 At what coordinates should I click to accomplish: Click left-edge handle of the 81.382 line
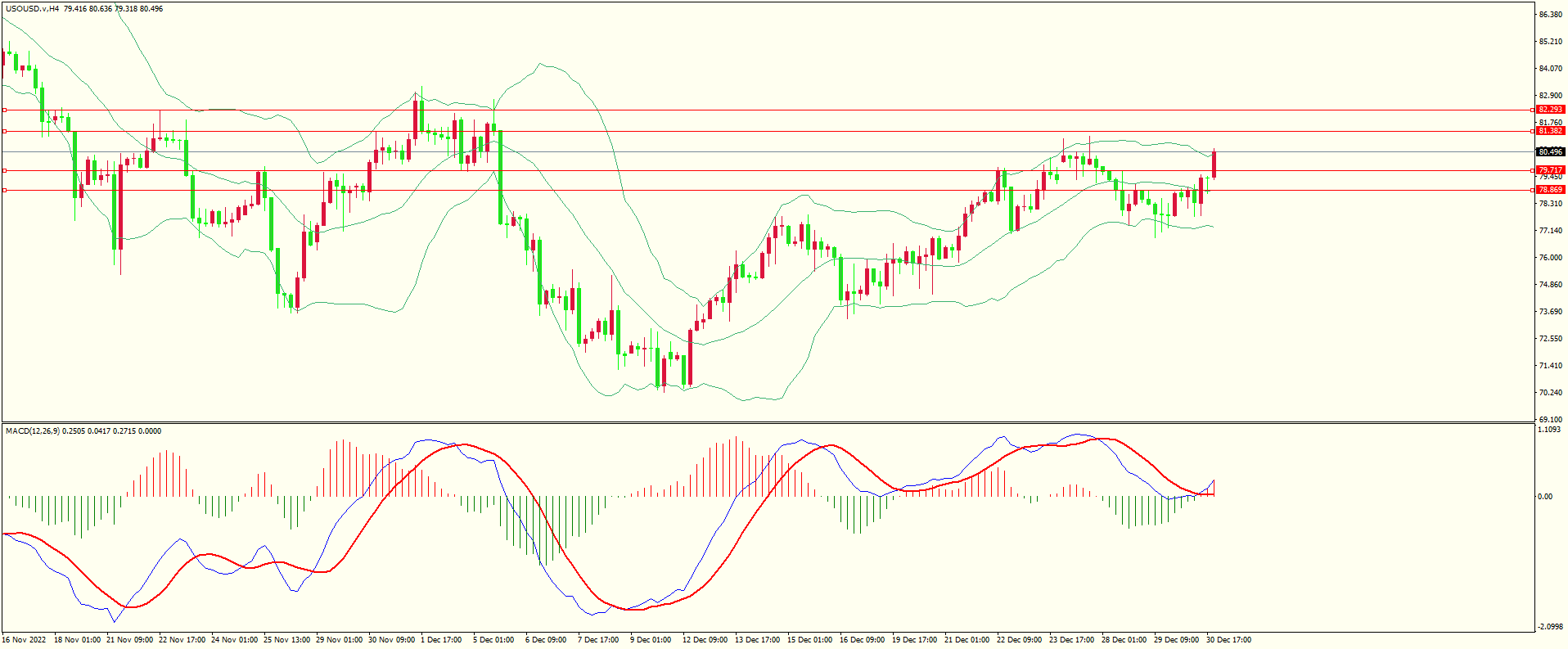(x=4, y=131)
